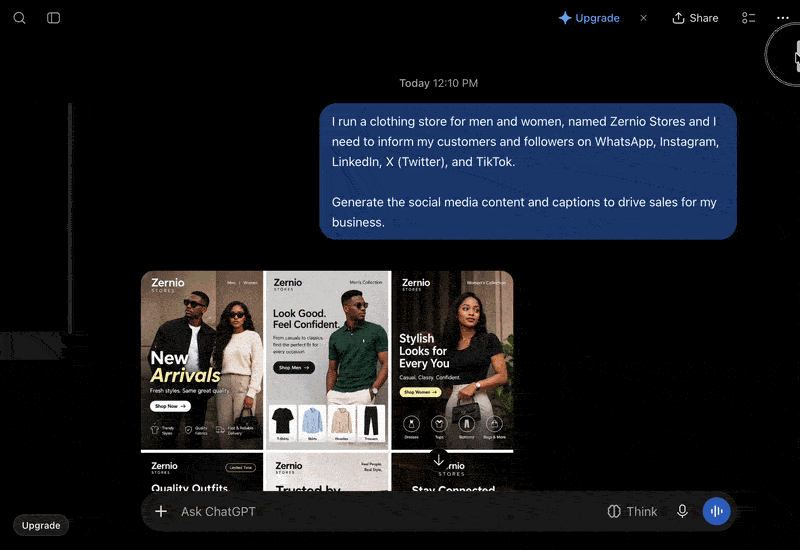
Task: Open the three-dot more options menu
Action: point(783,18)
